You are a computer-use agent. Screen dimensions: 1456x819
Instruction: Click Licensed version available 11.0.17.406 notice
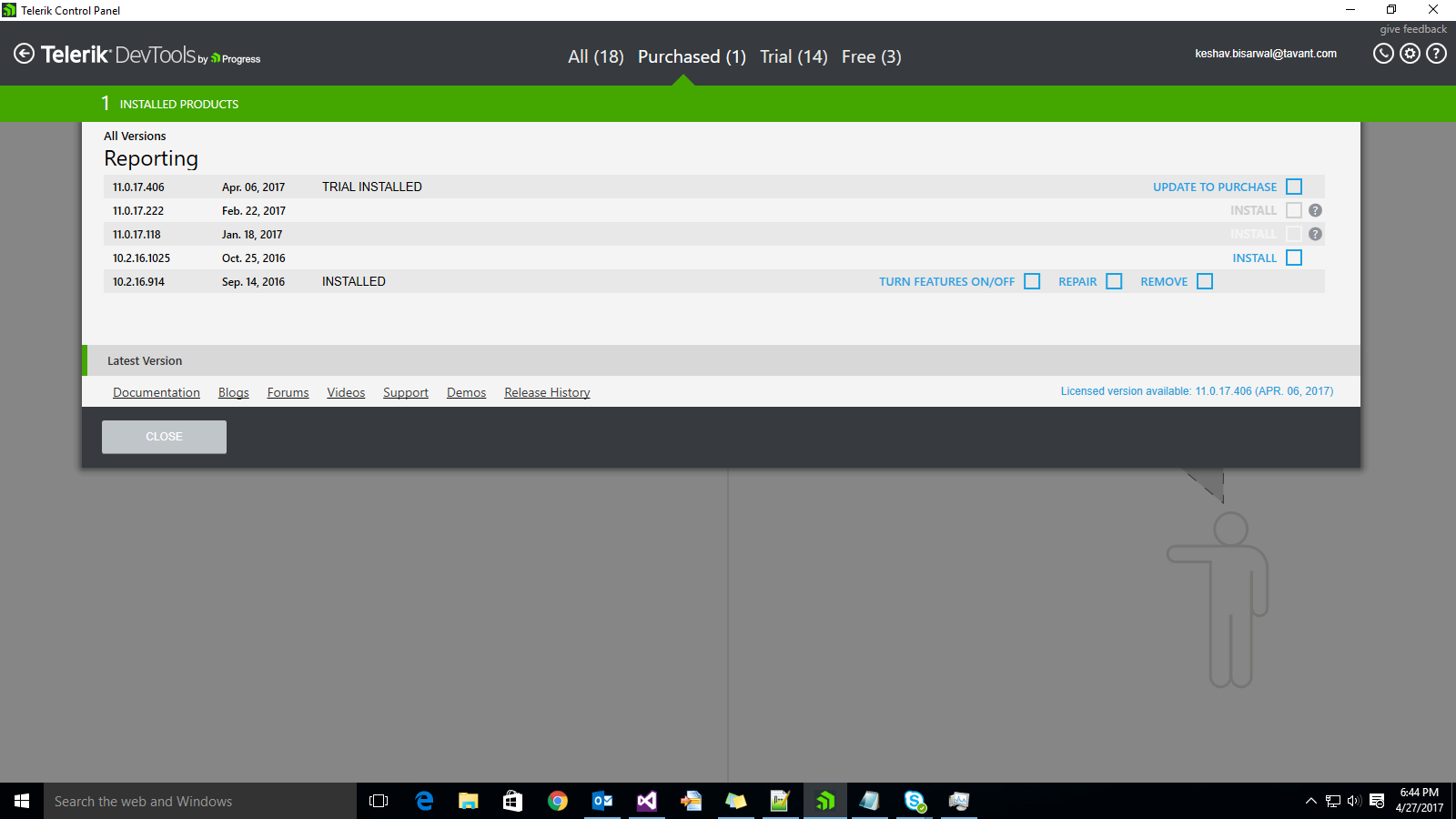(1197, 391)
